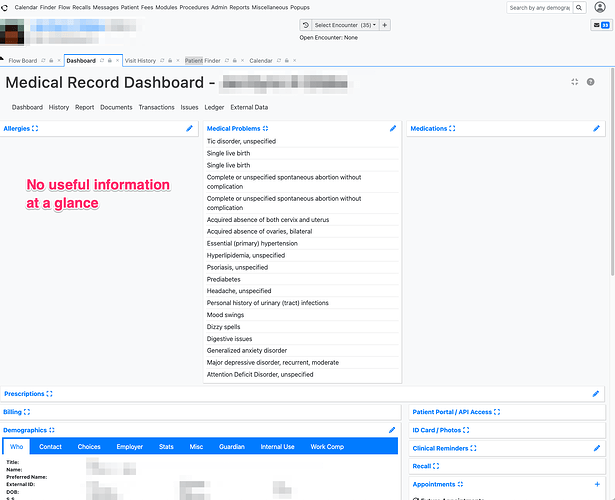
Task: Open the Documents dashboard link
Action: pos(116,107)
